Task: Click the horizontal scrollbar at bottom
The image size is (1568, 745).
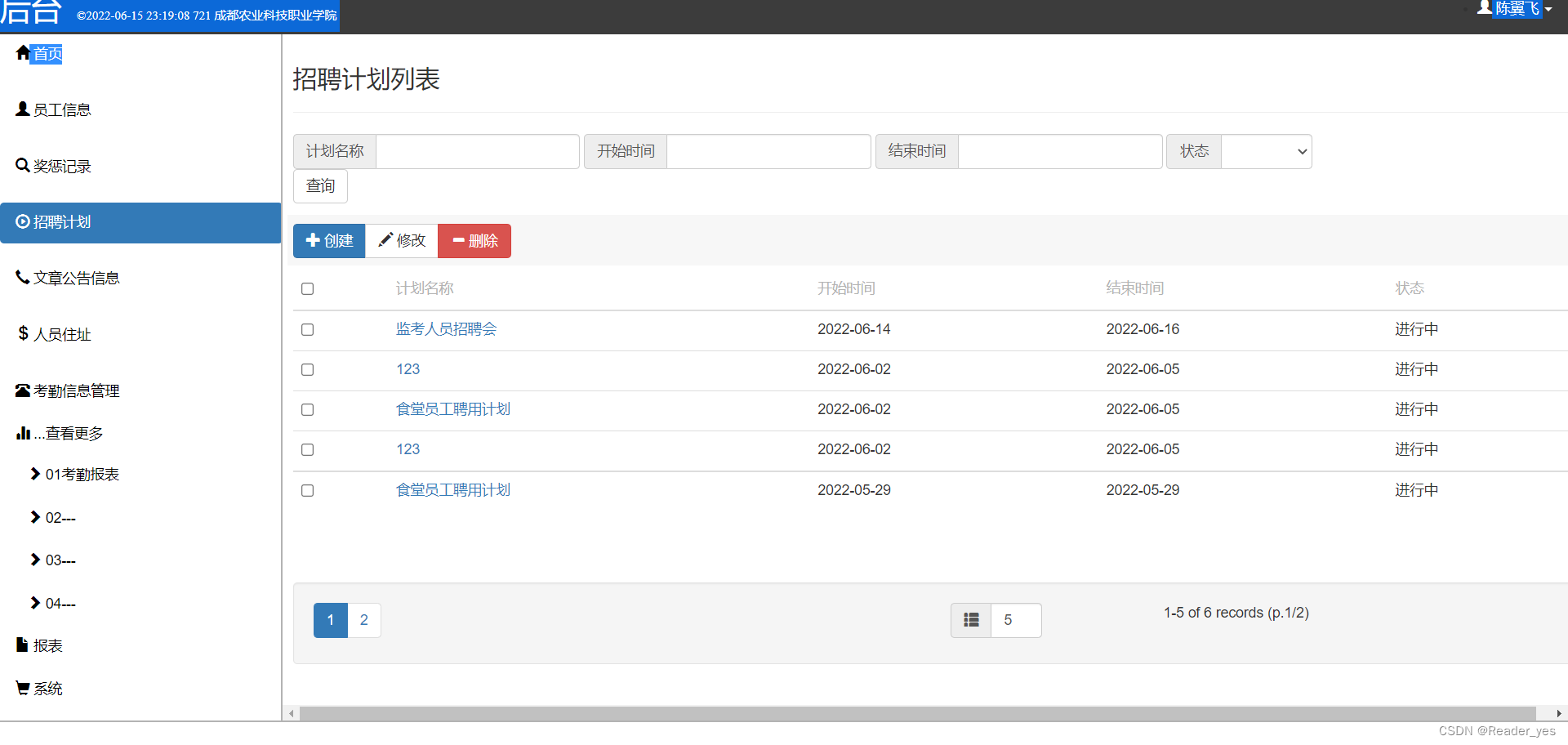Action: point(918,713)
